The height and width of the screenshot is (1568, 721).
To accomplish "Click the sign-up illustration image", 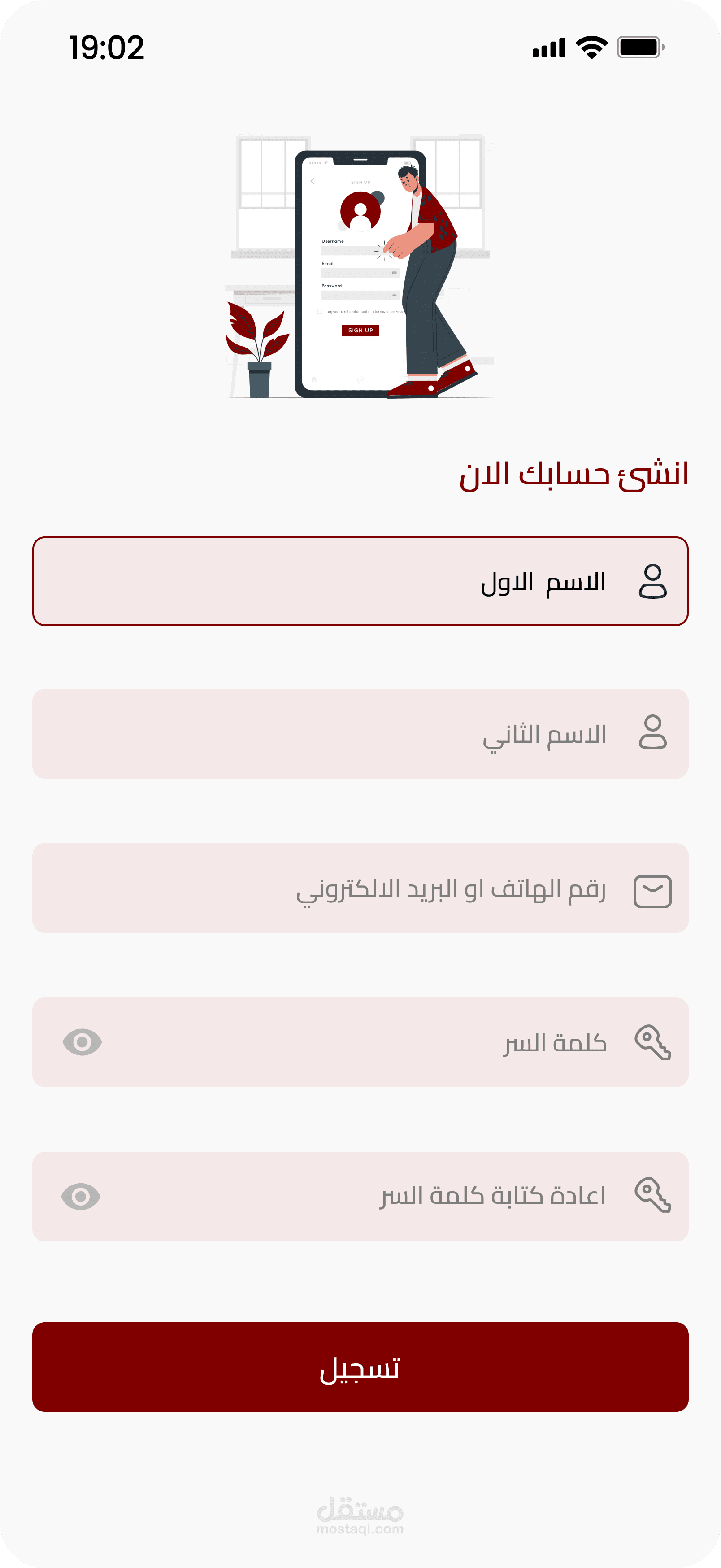I will coord(360,266).
